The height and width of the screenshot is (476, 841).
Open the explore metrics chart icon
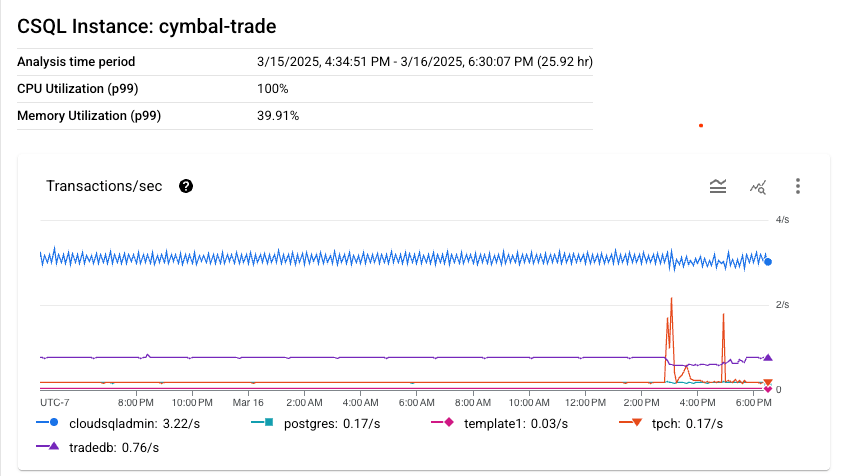pos(758,187)
